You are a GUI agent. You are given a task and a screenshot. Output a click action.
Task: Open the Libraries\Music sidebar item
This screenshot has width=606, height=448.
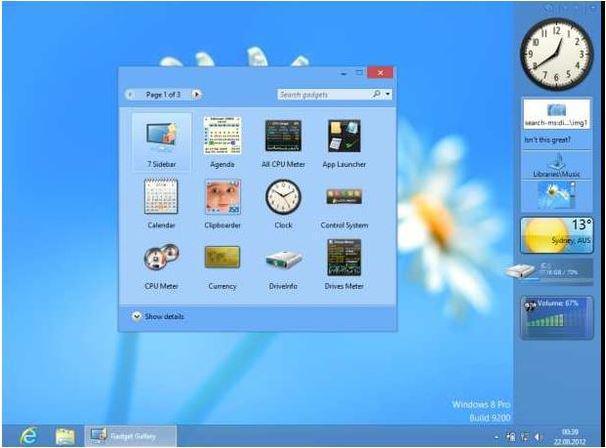[x=557, y=165]
